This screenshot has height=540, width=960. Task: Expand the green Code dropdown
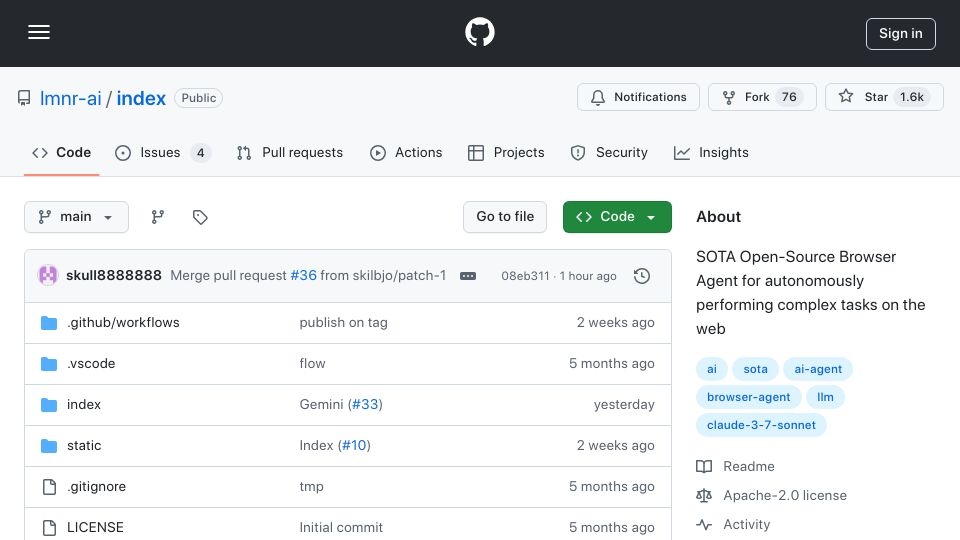pyautogui.click(x=617, y=217)
